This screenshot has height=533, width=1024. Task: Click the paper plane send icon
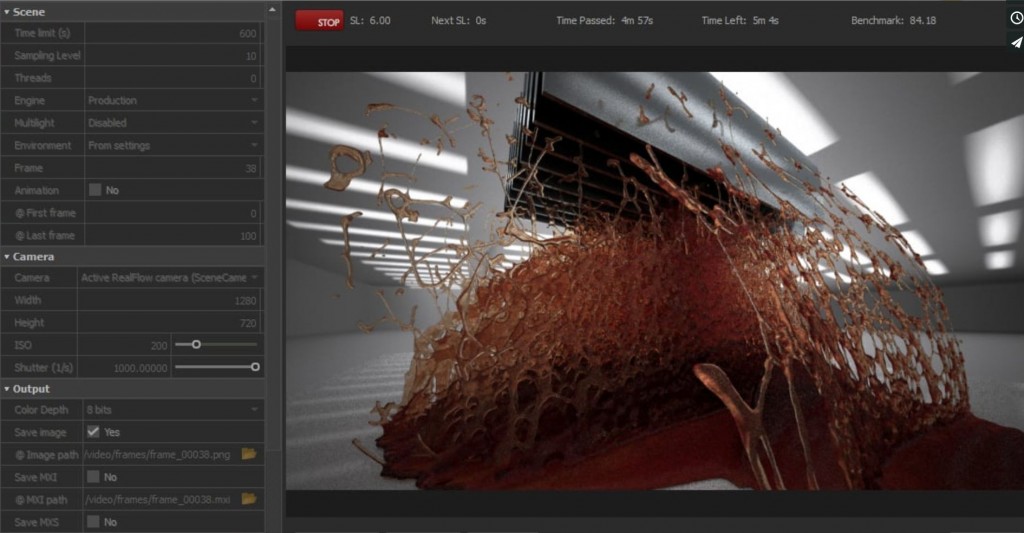coord(1016,42)
